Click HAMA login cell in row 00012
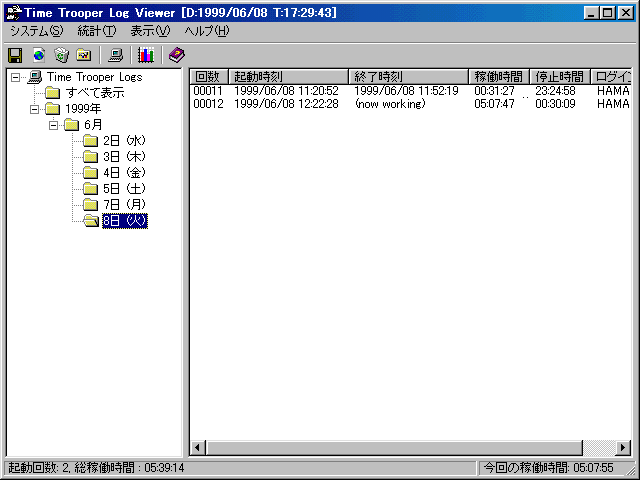Viewport: 640px width, 480px height. [613, 104]
